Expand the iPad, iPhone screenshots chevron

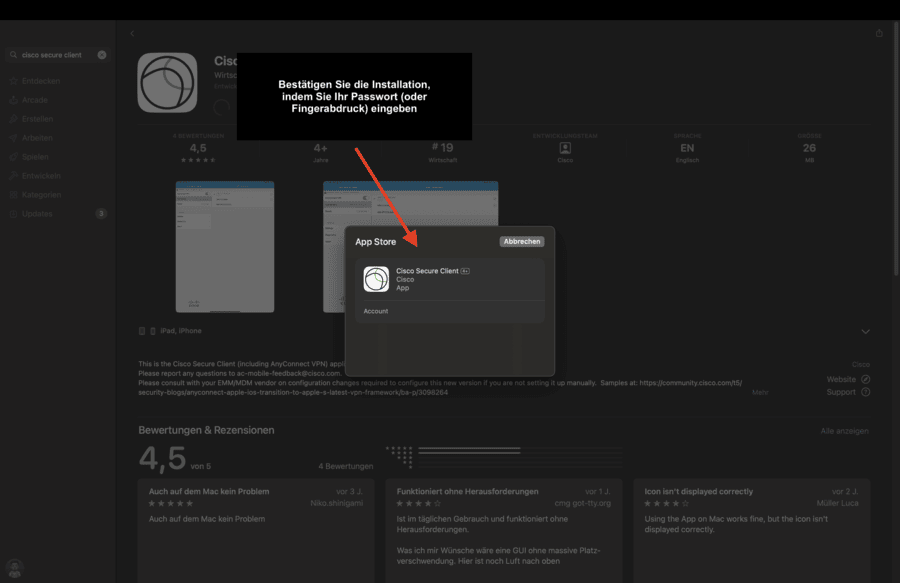865,332
